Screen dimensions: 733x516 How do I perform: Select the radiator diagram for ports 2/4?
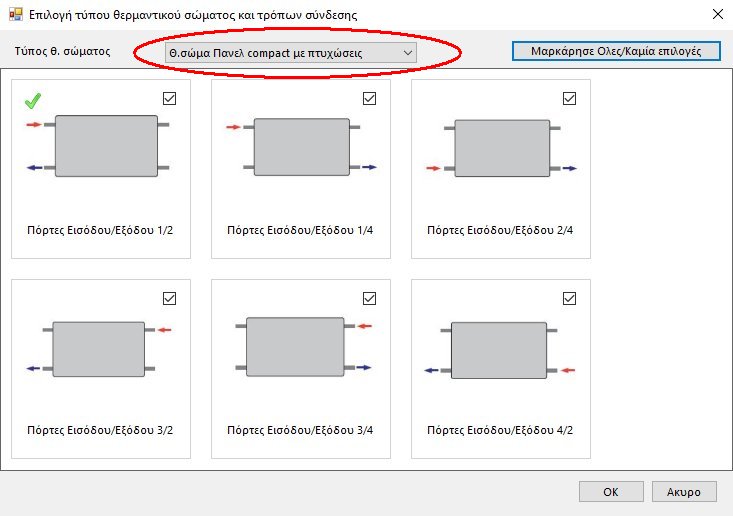pos(502,148)
